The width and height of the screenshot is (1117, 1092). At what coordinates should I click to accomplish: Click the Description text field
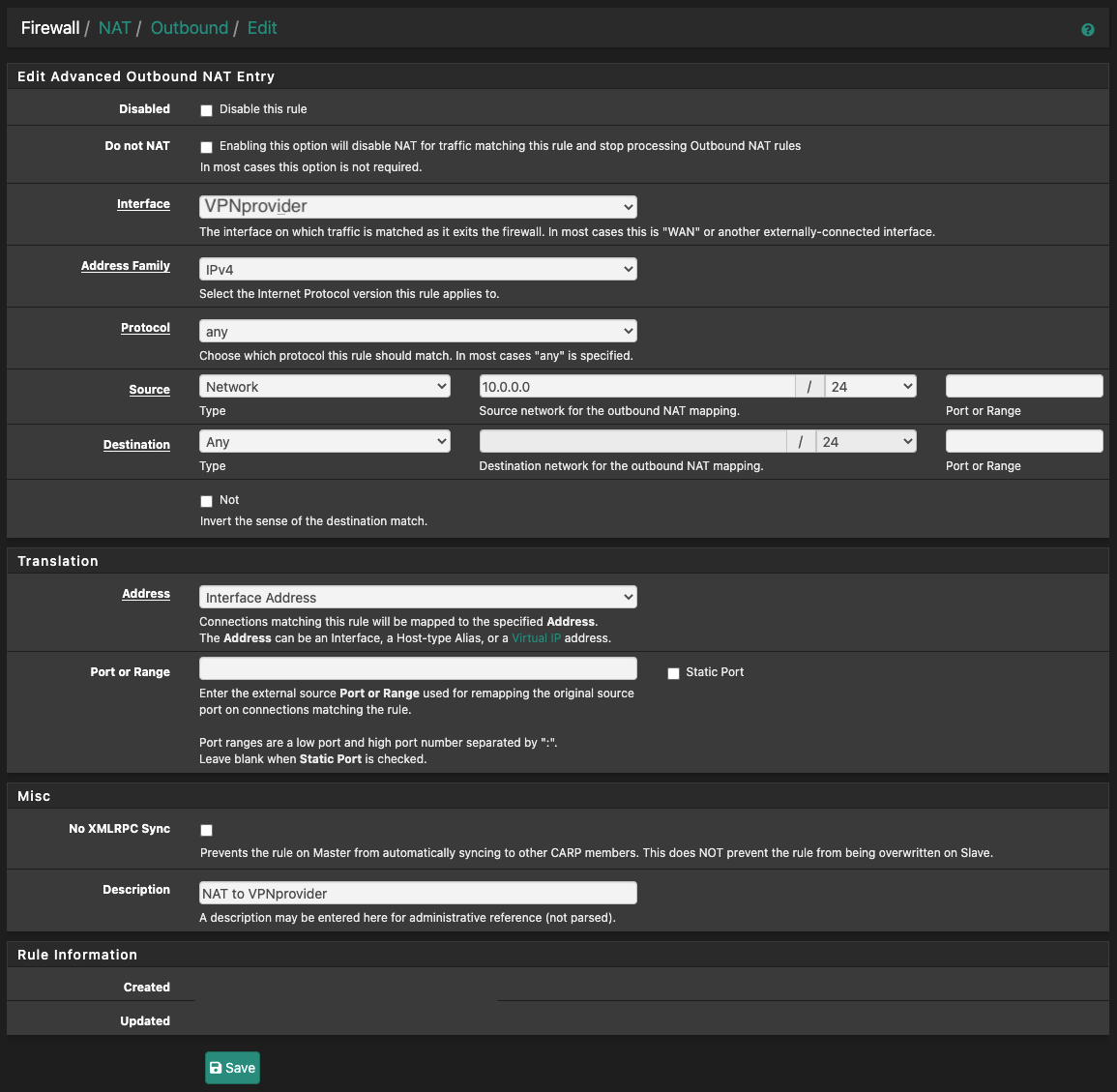418,894
